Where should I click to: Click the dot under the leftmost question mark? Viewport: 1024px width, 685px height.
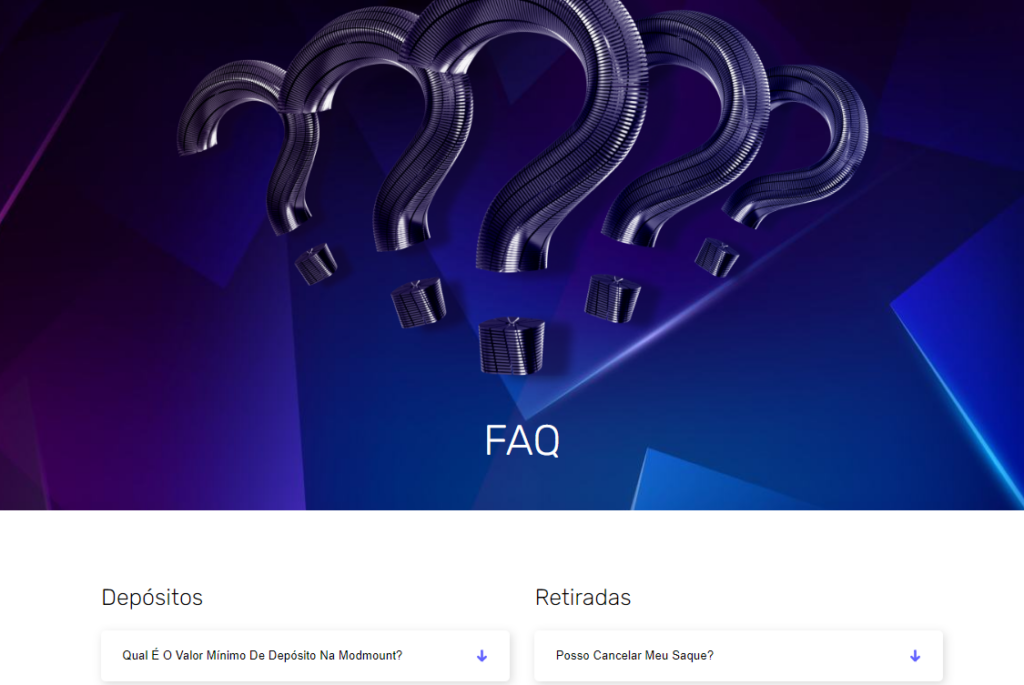coord(316,264)
